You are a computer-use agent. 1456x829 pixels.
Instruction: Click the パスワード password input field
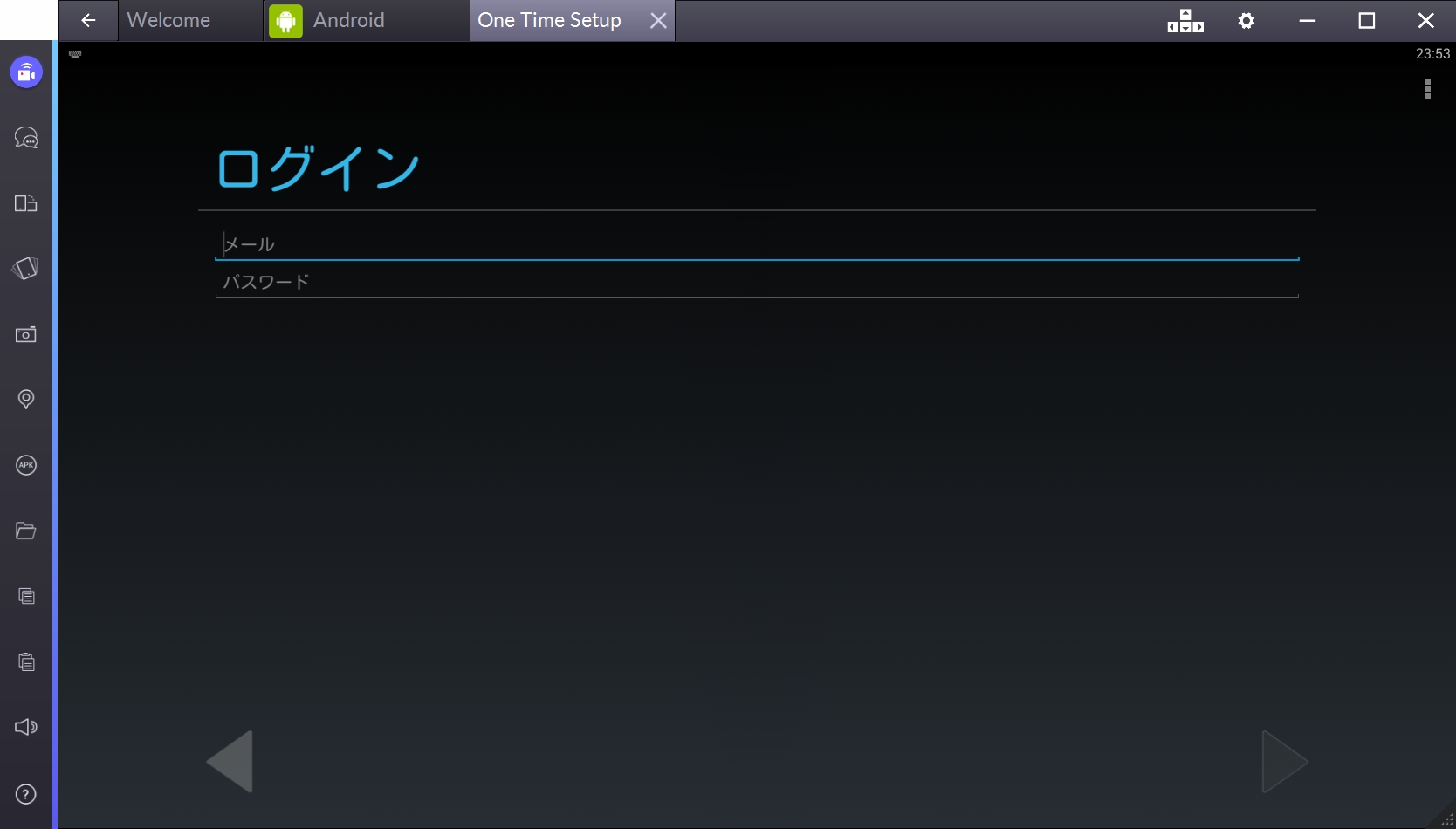point(757,282)
